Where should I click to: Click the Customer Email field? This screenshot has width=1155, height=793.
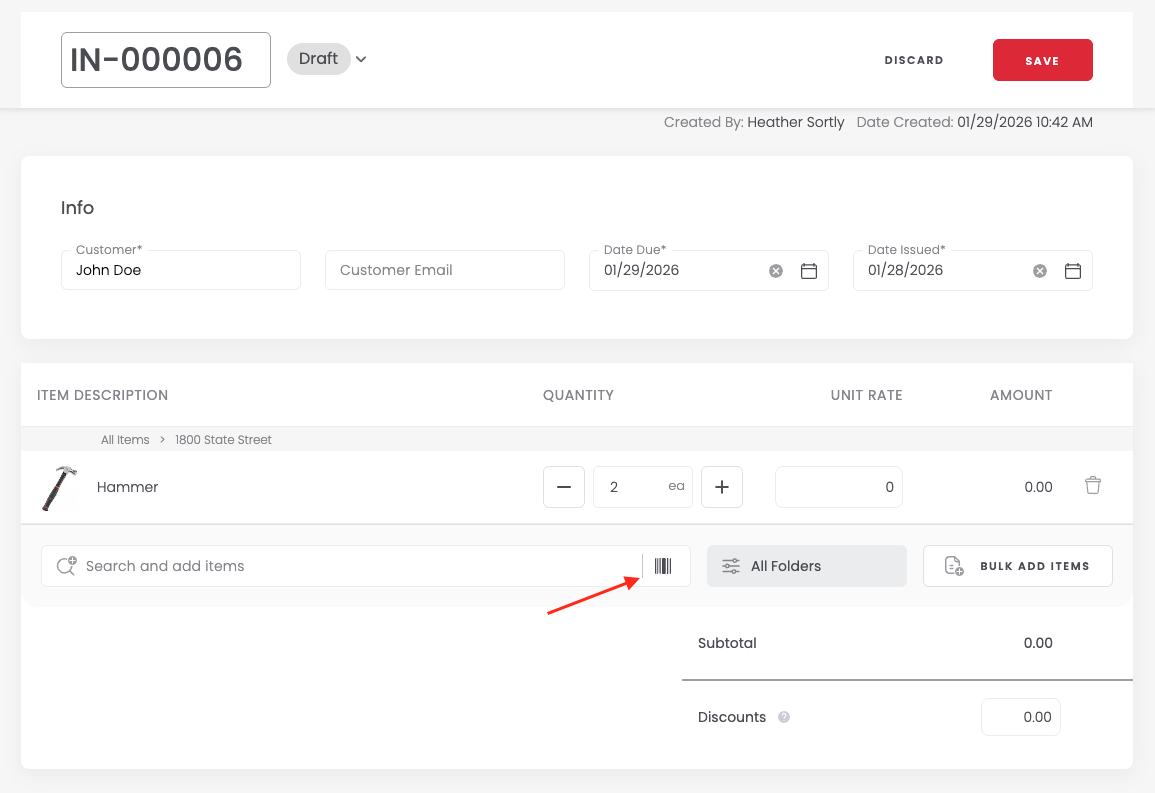(444, 270)
